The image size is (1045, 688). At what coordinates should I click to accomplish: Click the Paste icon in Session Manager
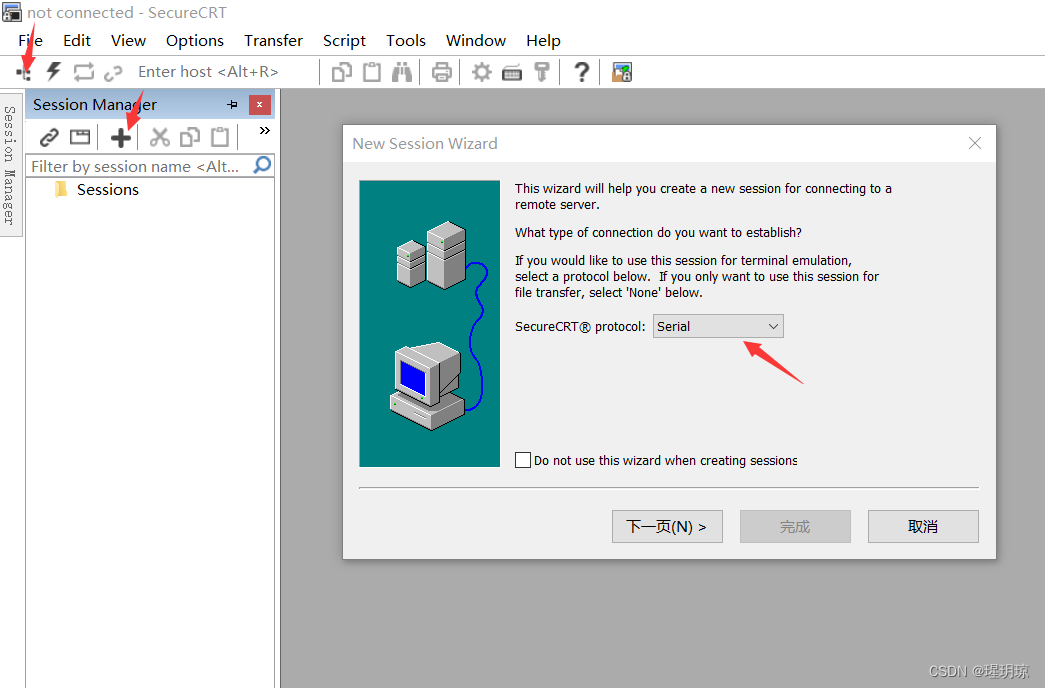point(220,137)
